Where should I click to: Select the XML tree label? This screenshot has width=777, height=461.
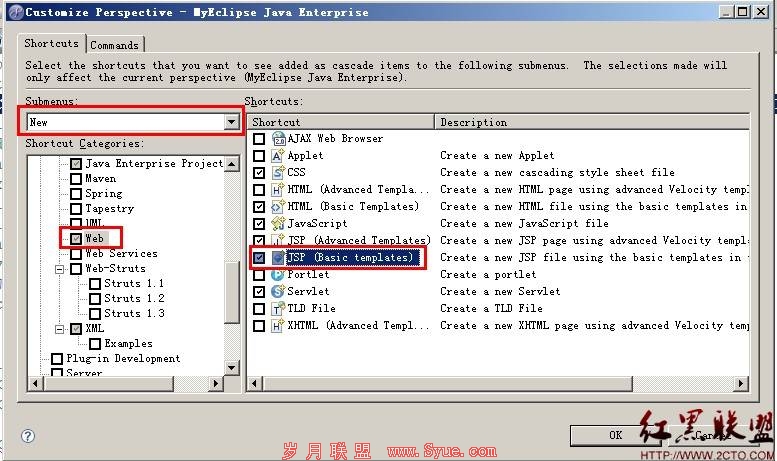[95, 329]
